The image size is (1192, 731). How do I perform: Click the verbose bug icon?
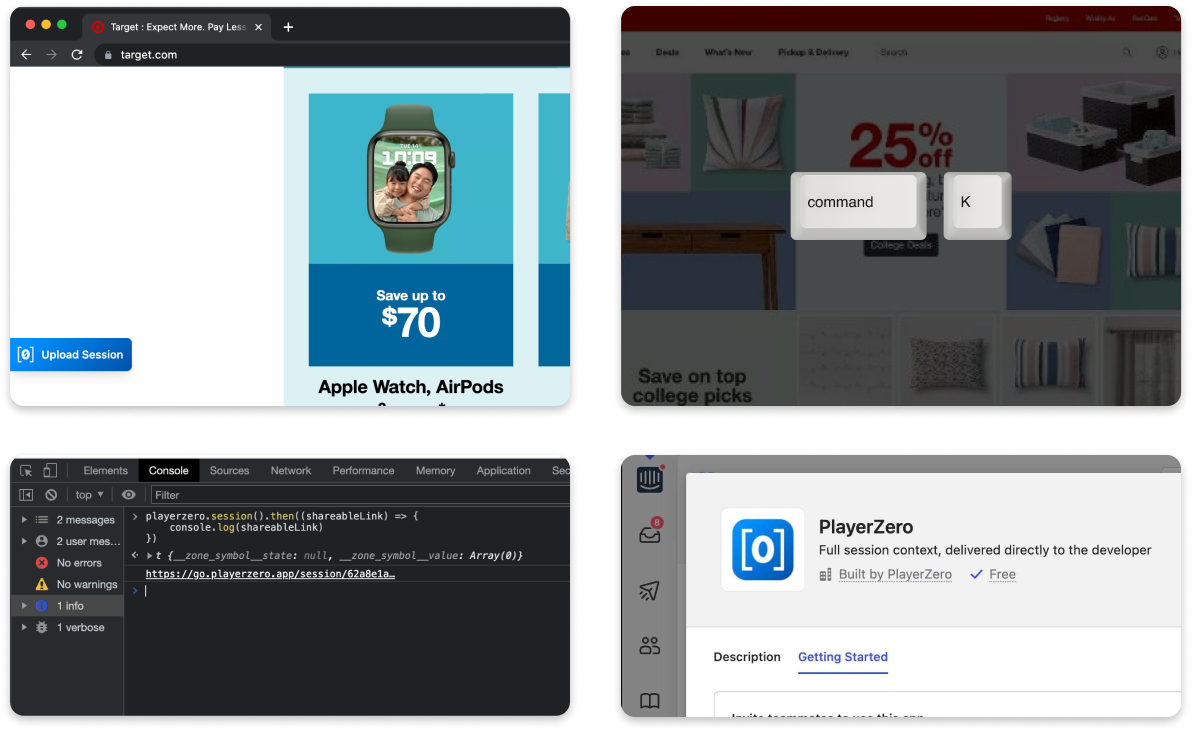point(42,627)
